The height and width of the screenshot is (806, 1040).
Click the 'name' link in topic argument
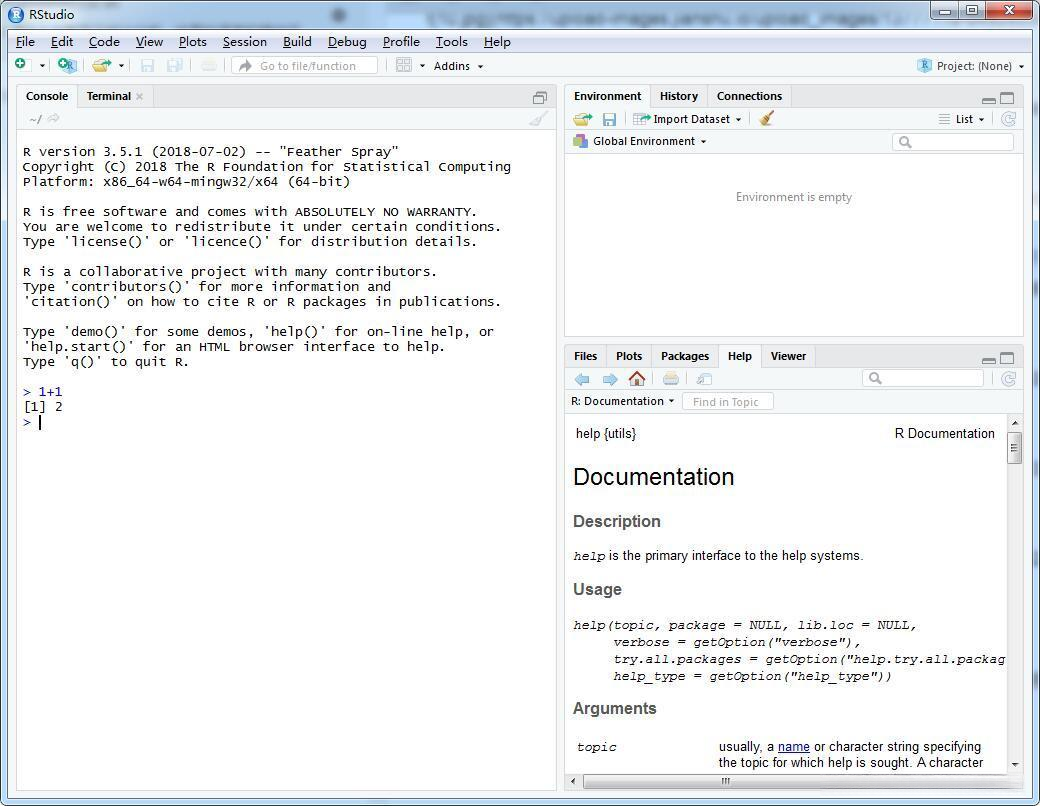[x=793, y=746]
